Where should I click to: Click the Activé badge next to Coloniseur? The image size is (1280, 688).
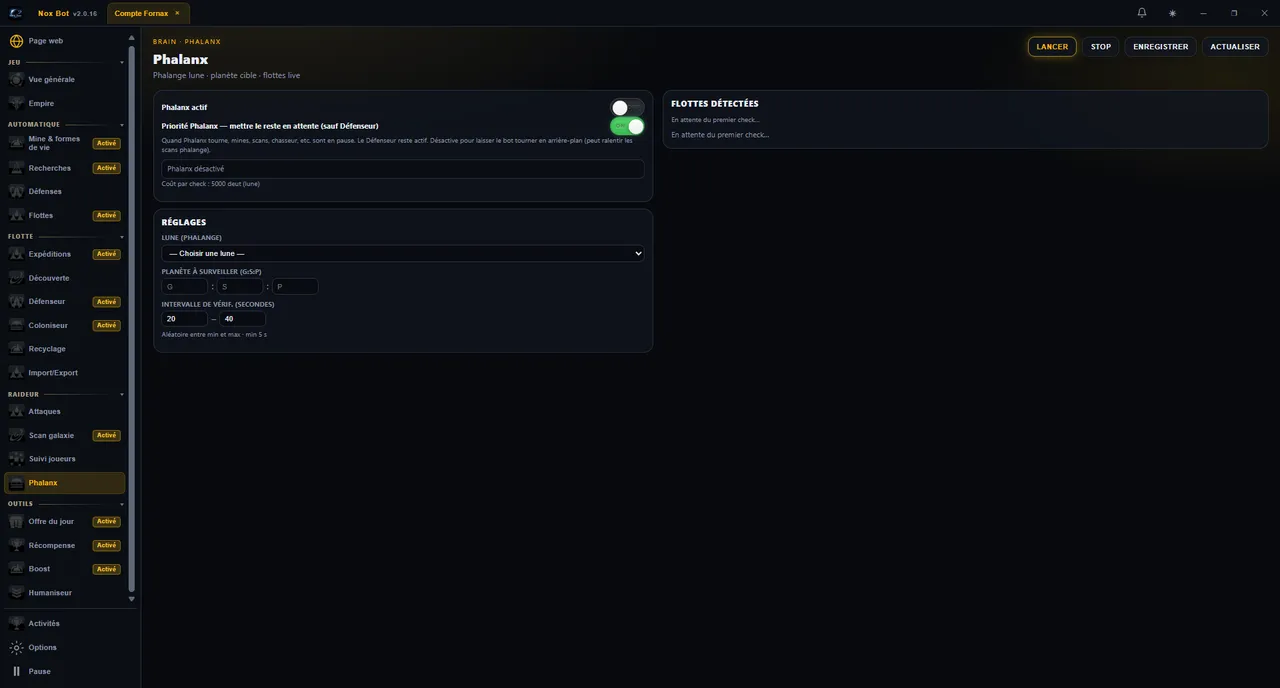107,325
